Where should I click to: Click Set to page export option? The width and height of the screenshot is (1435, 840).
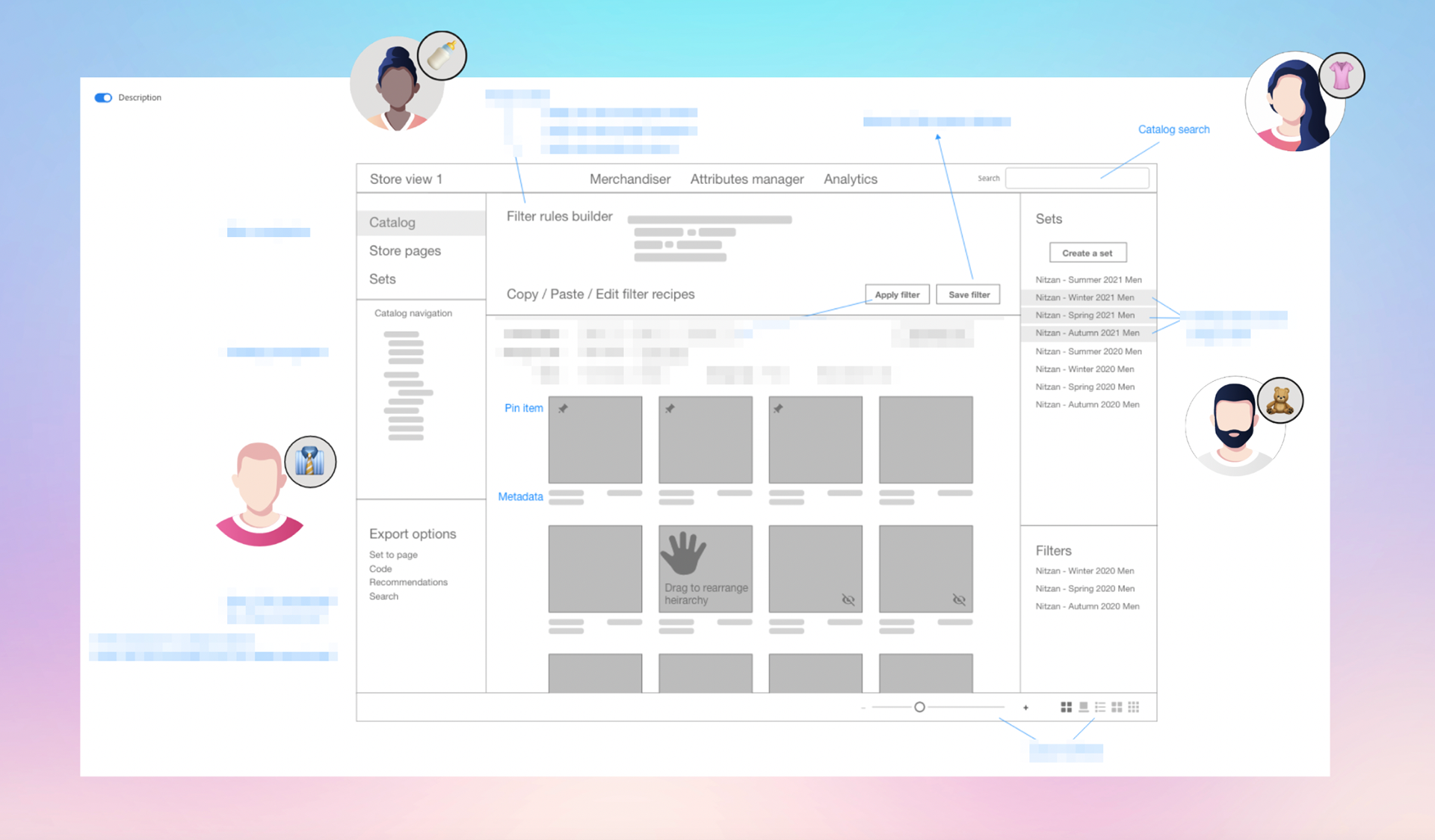point(393,555)
